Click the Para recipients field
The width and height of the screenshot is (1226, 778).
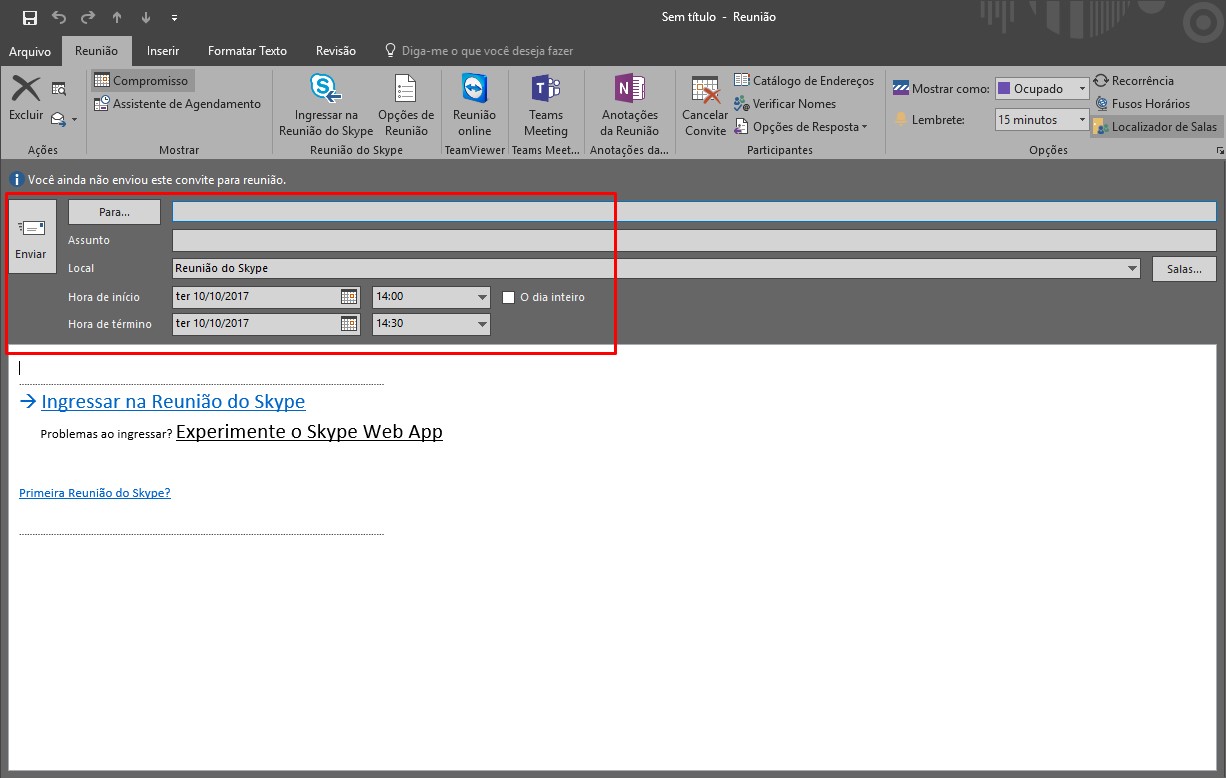694,212
